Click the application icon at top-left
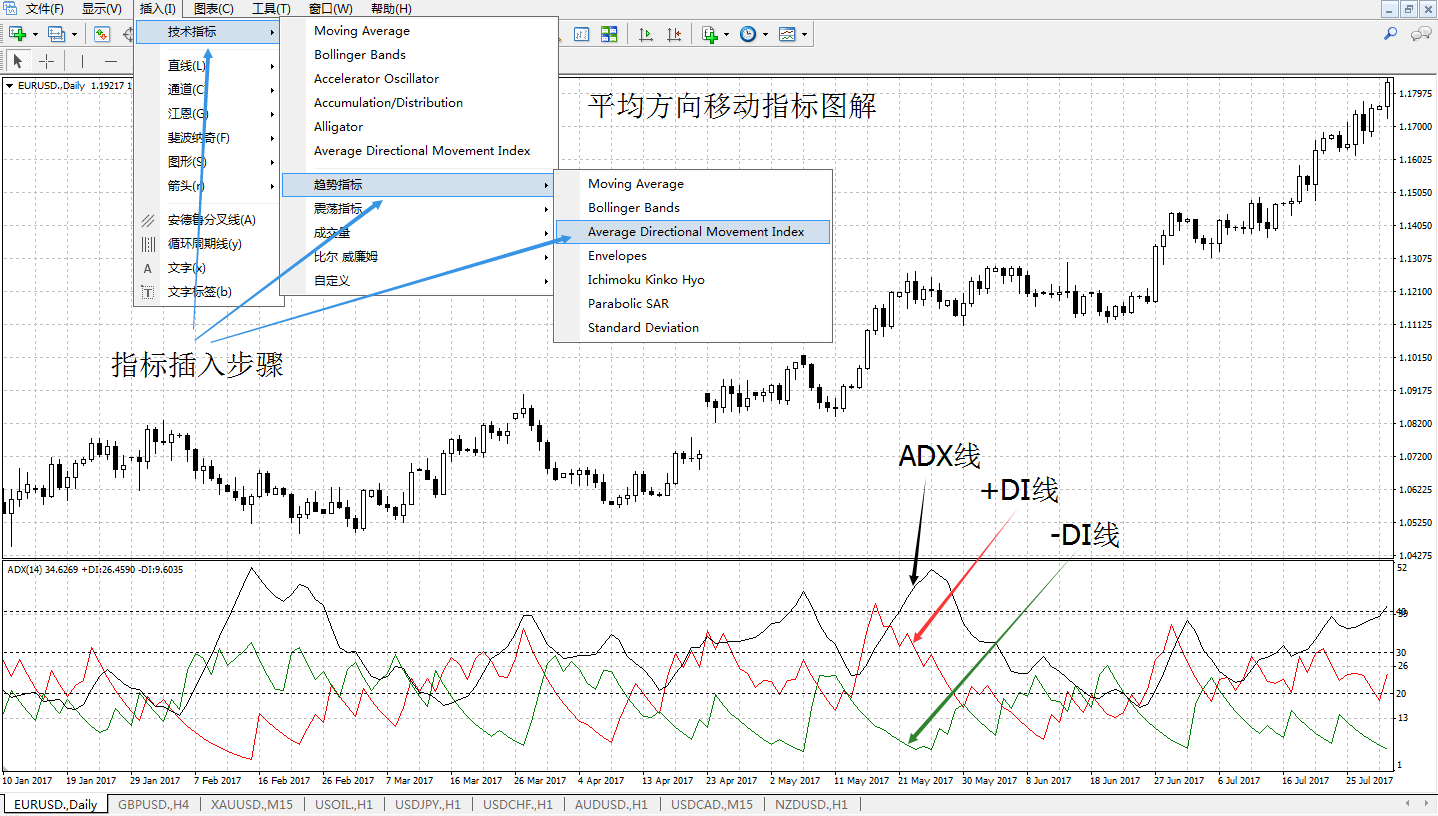This screenshot has width=1438, height=816. coord(11,9)
